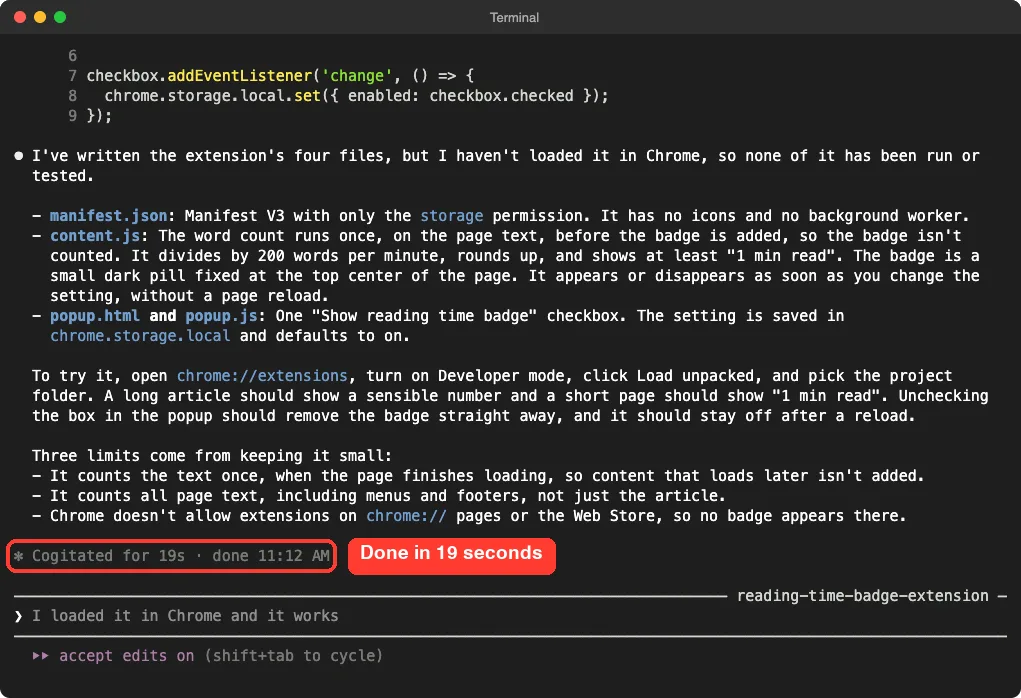Screen dimensions: 1021x698
Task: Click the 'It counts all page text' line
Action: (379, 496)
